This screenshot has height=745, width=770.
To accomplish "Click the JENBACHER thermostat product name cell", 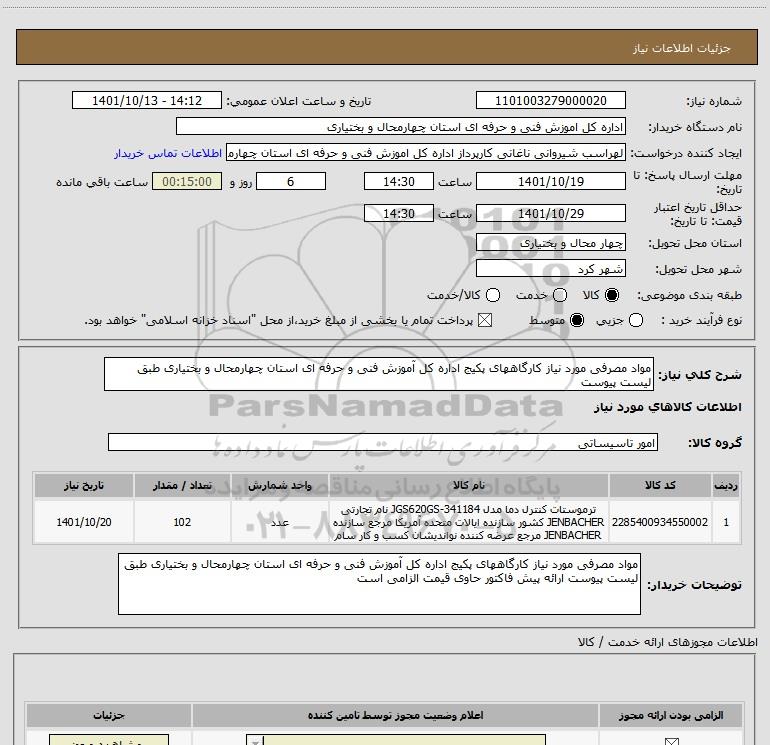I will [x=468, y=522].
